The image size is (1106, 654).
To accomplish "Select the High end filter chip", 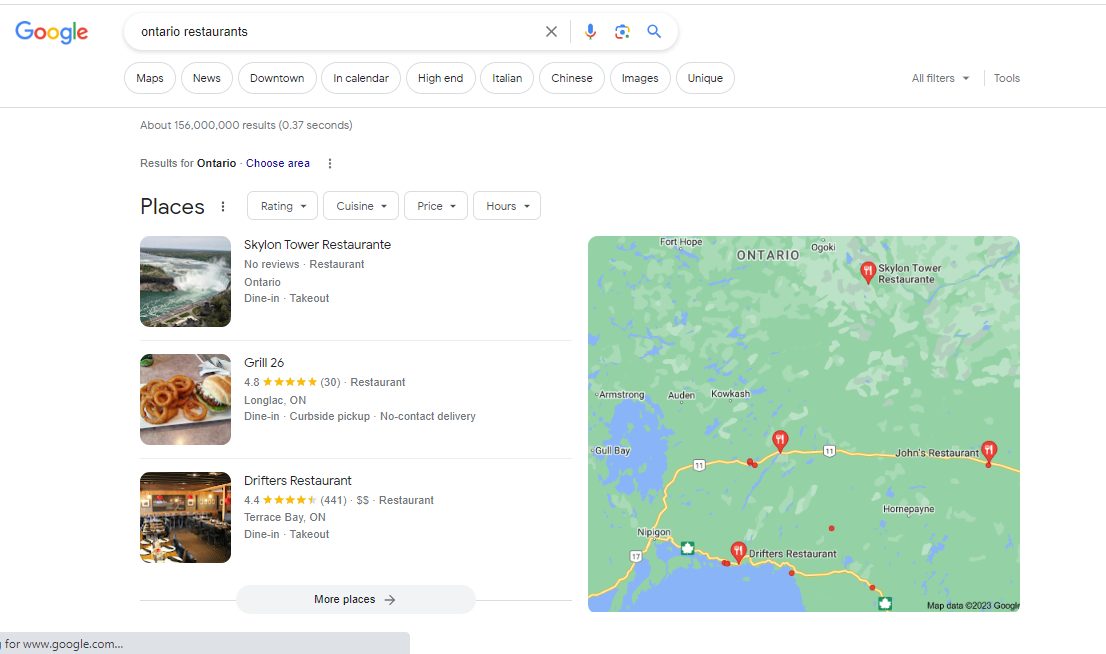I will click(440, 78).
